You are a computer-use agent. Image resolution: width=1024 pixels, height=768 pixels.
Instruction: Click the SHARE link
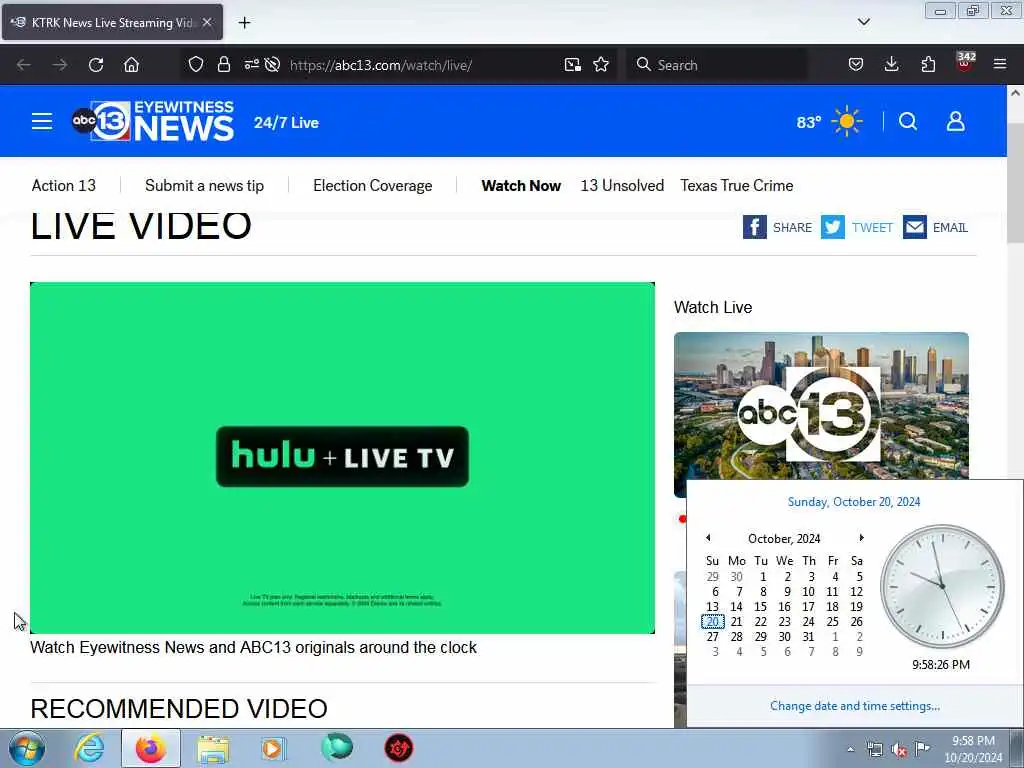pyautogui.click(x=792, y=227)
